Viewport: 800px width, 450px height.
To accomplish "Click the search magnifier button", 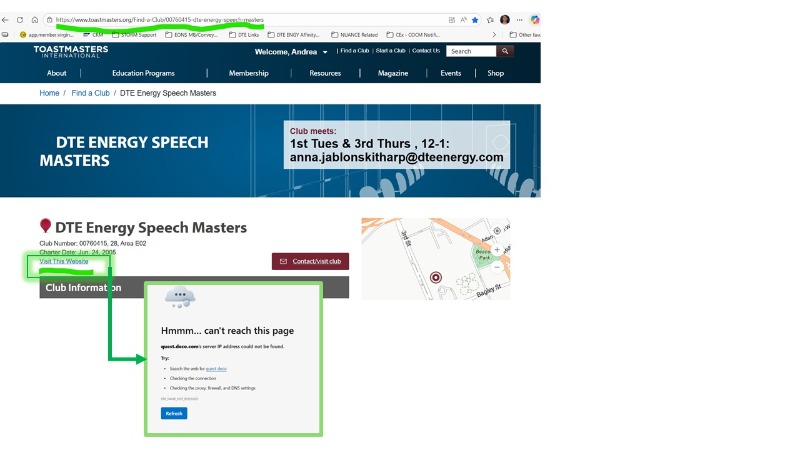I will click(505, 51).
